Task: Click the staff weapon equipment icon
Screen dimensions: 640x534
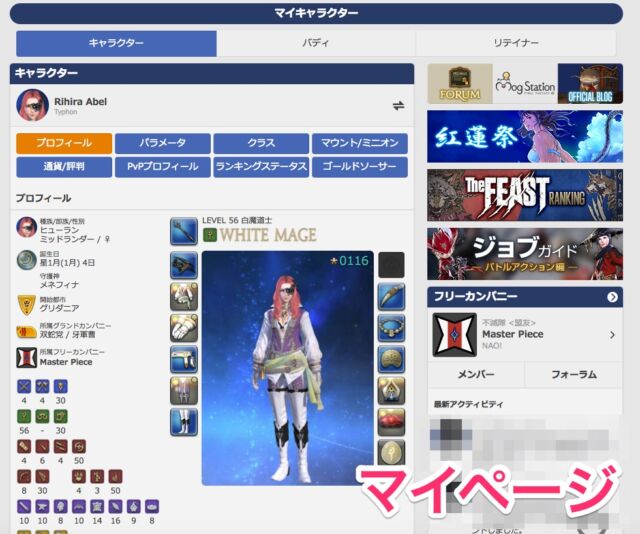Action: (183, 232)
